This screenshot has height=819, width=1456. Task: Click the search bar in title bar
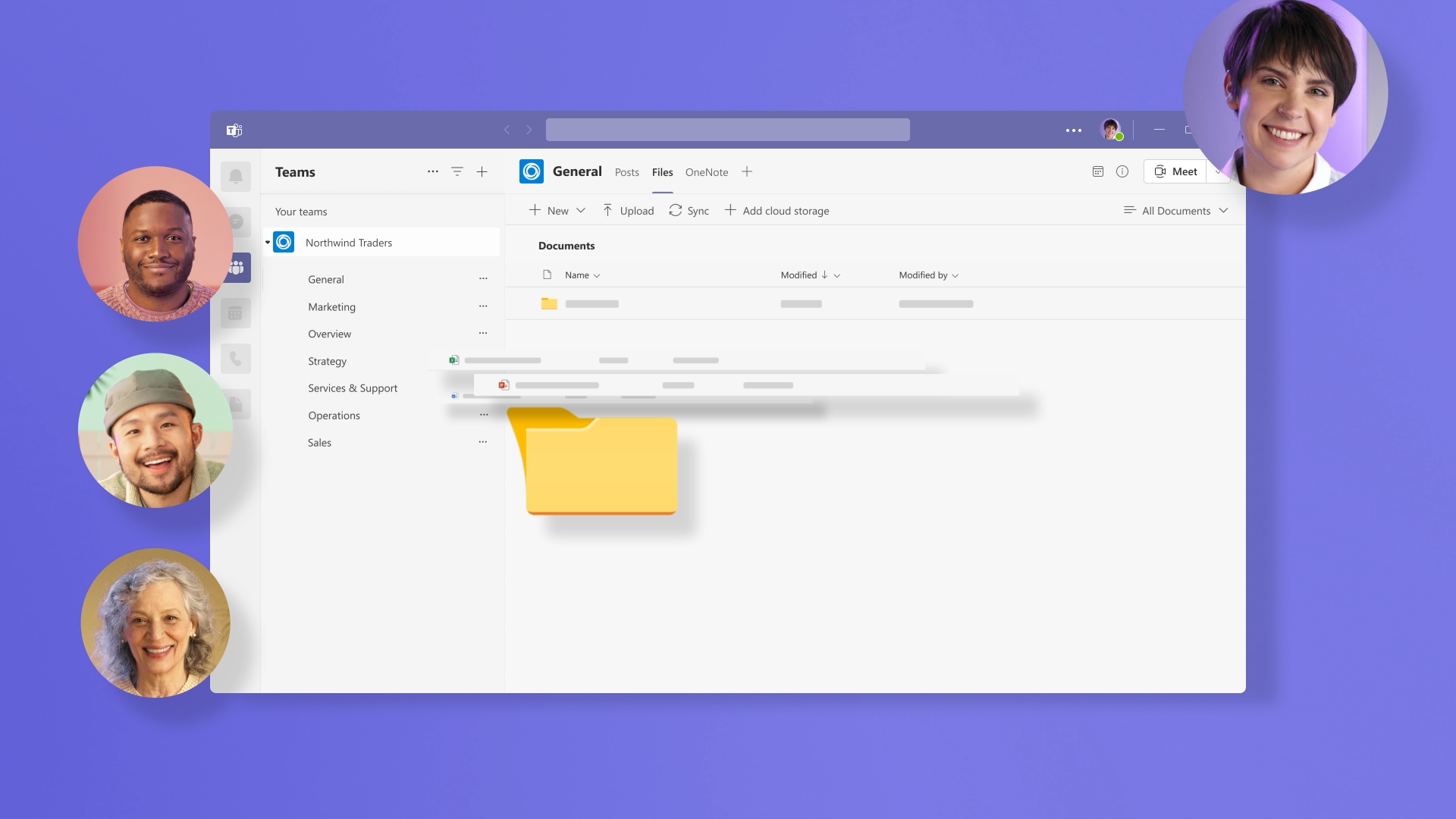coord(728,130)
